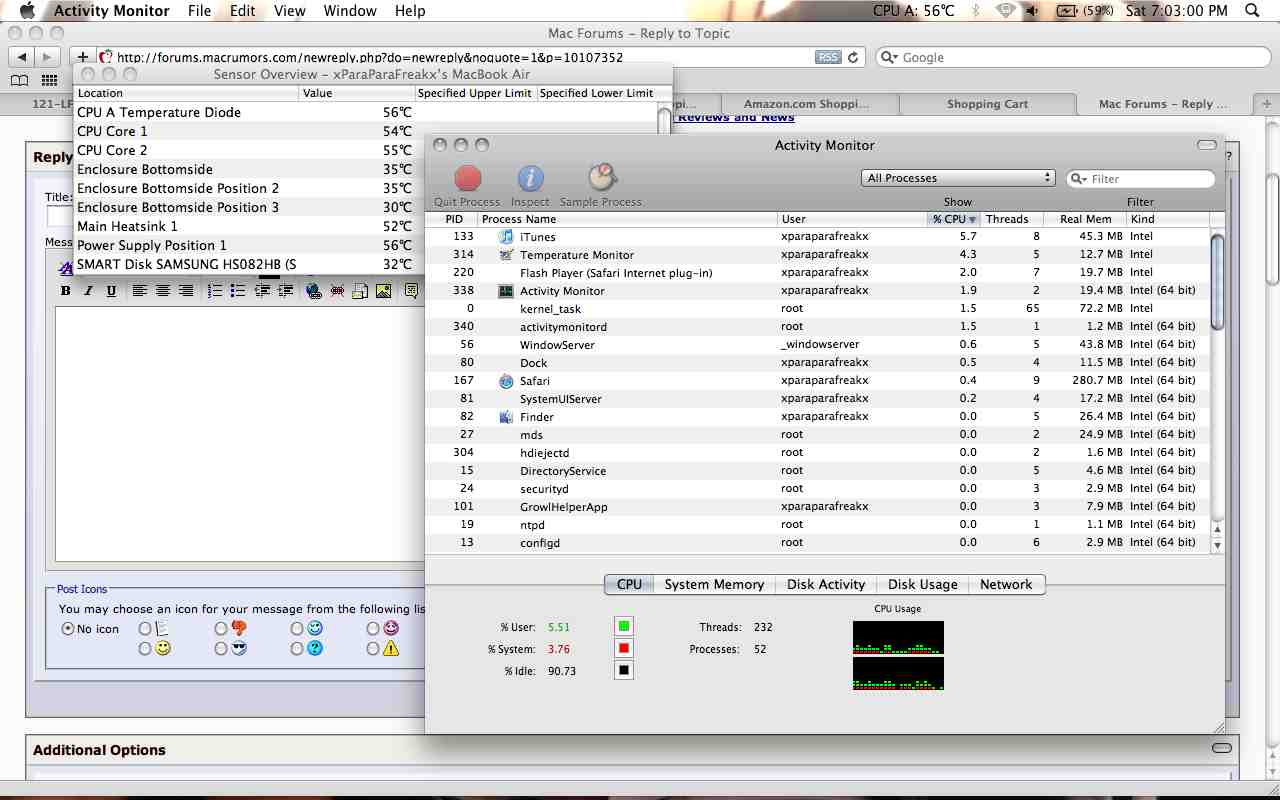Click the wrap quote icon in editor
Viewport: 1280px width, 800px height.
click(412, 291)
